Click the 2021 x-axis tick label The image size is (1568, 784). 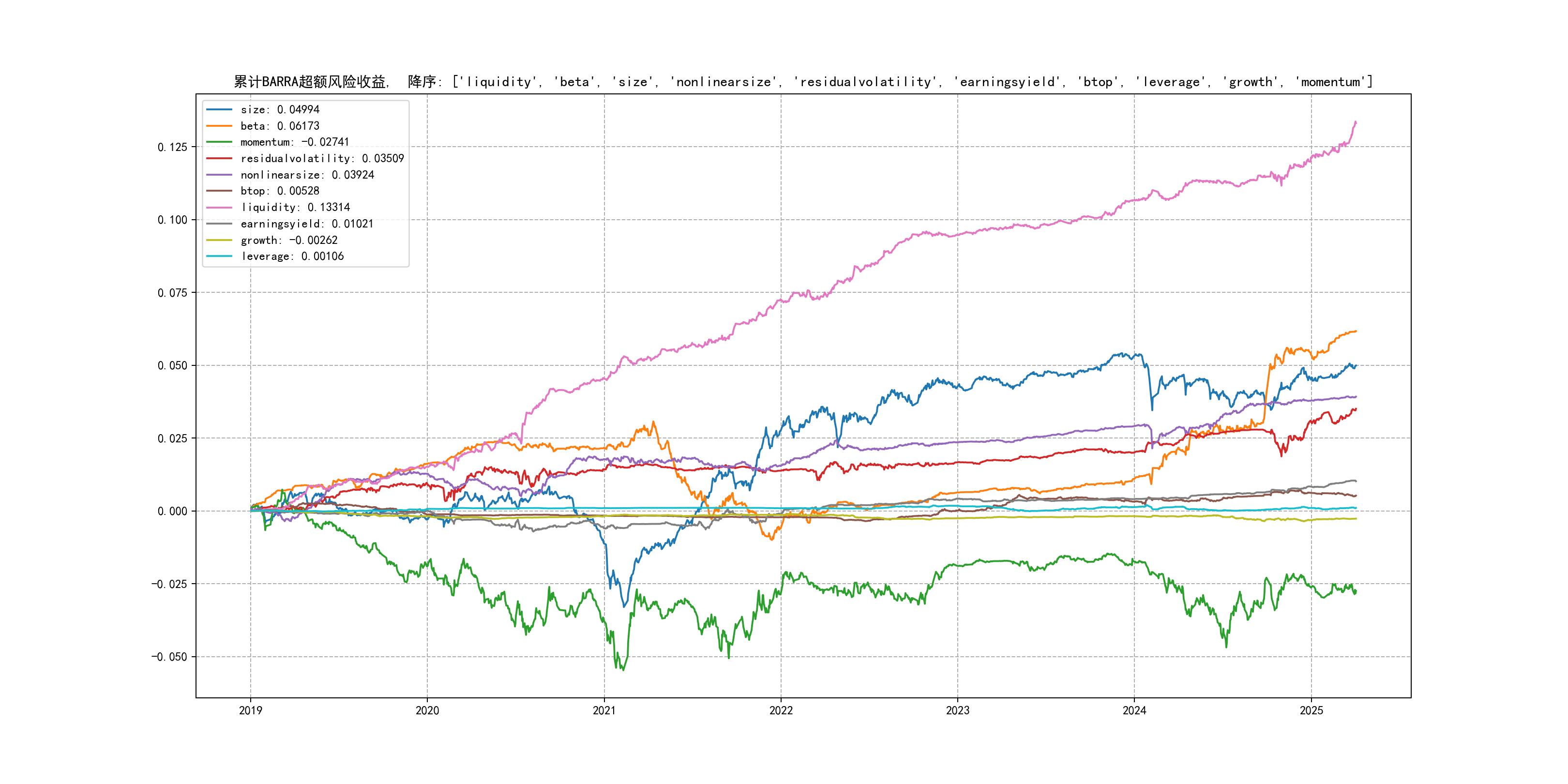[604, 710]
